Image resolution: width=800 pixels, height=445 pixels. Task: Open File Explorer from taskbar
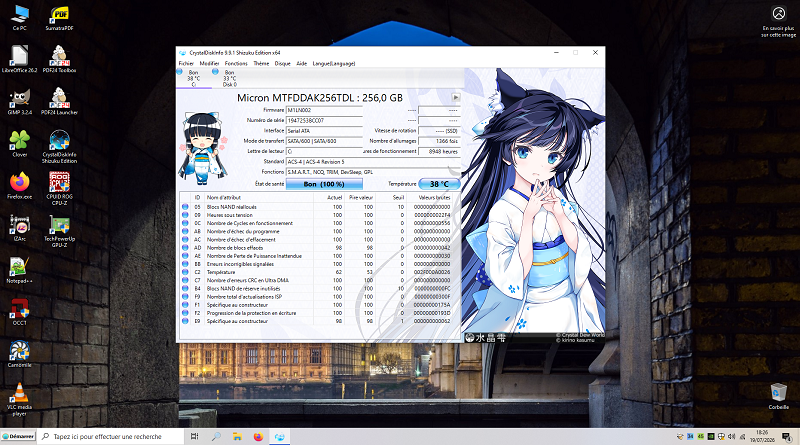click(x=237, y=436)
